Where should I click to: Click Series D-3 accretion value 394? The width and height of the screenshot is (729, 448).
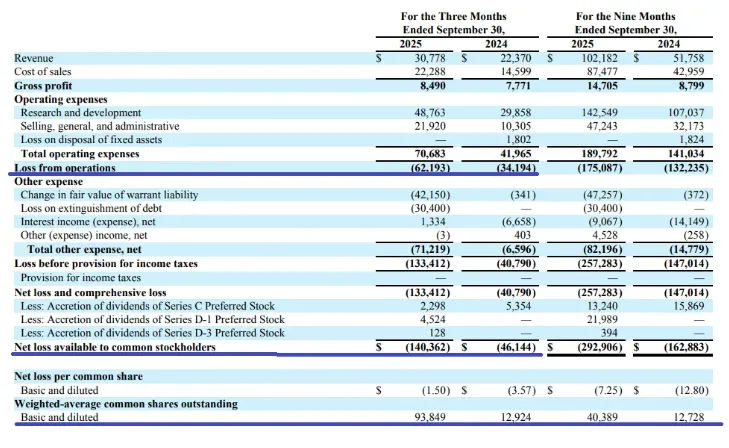[x=609, y=333]
